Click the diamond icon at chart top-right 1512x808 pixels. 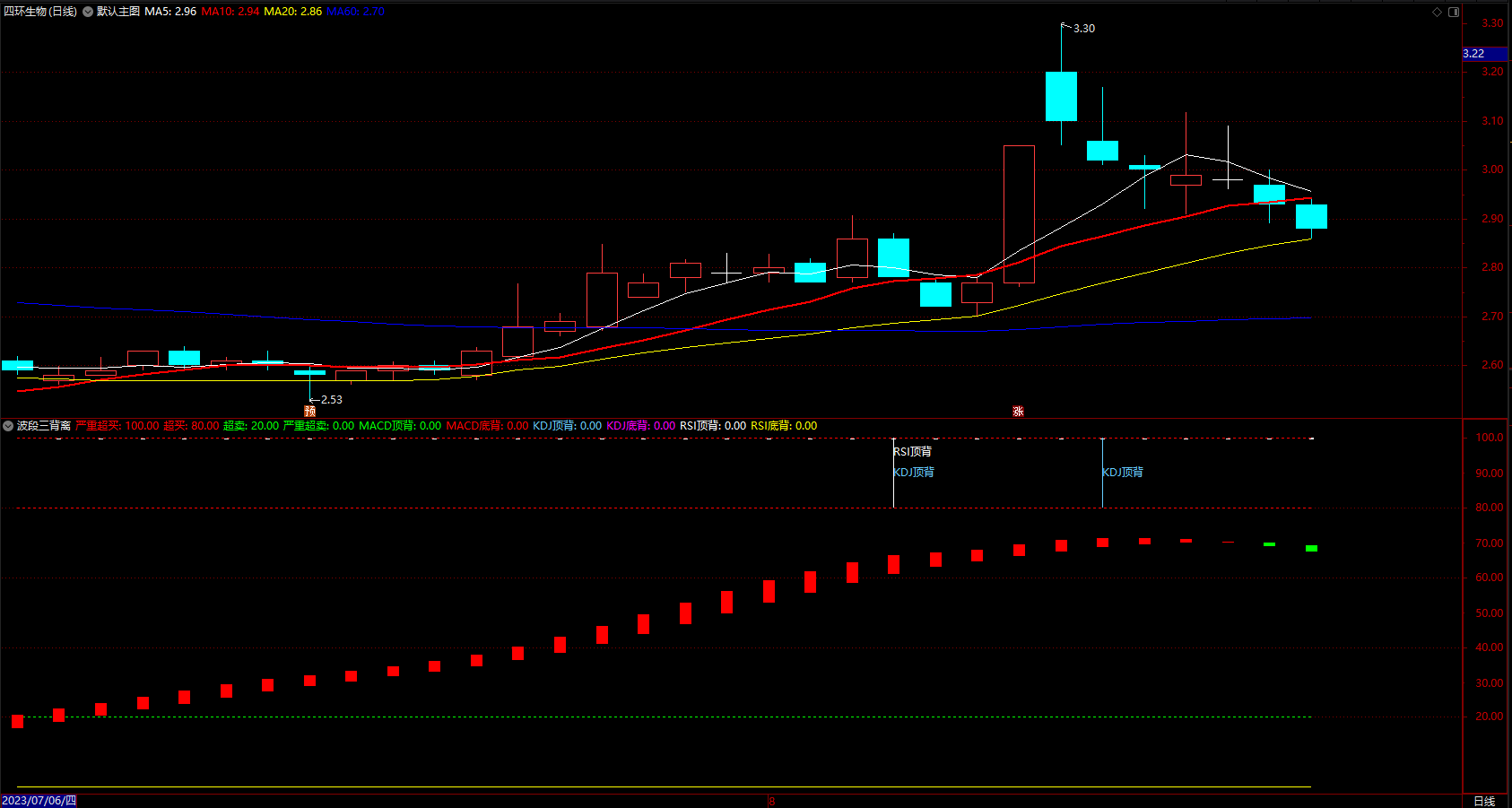click(x=1437, y=12)
